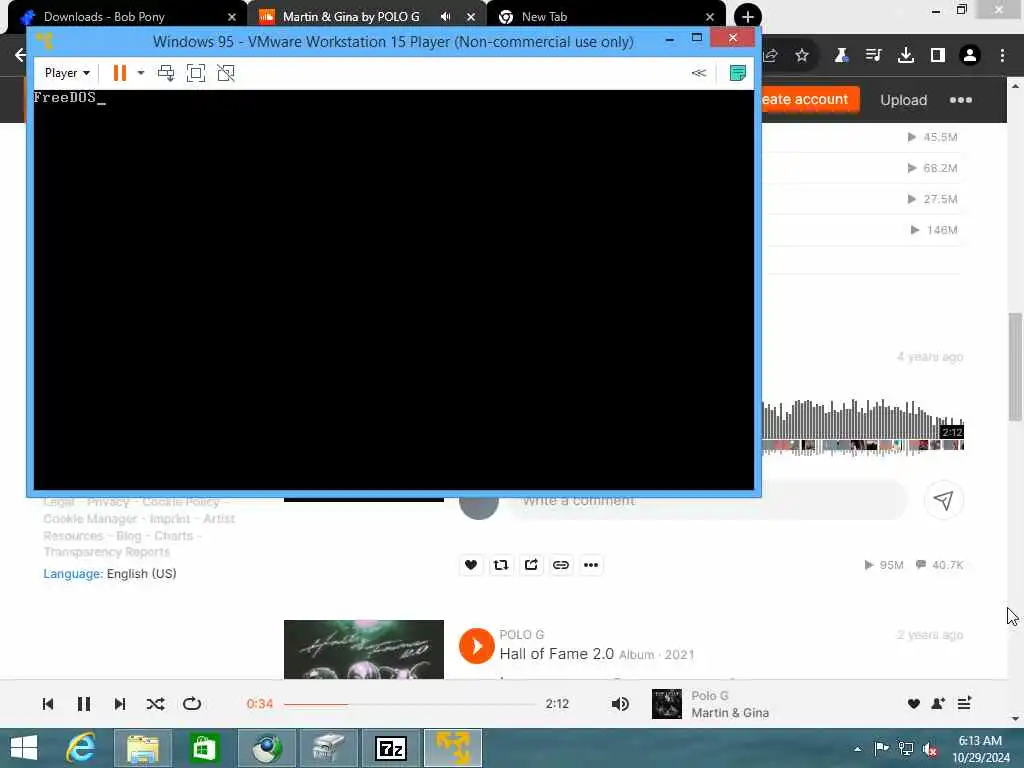Mute the tab audio speaker icon
This screenshot has height=768, width=1024.
[x=445, y=17]
